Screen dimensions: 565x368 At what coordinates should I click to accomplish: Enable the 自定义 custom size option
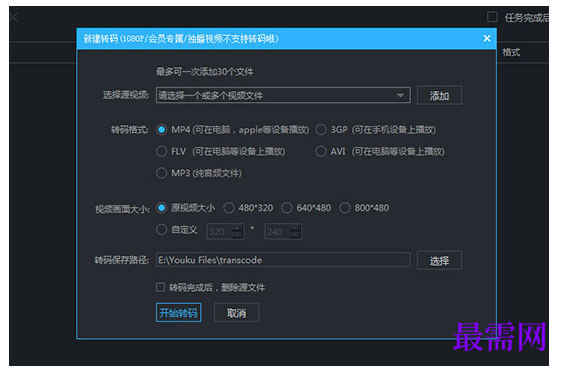[x=161, y=230]
